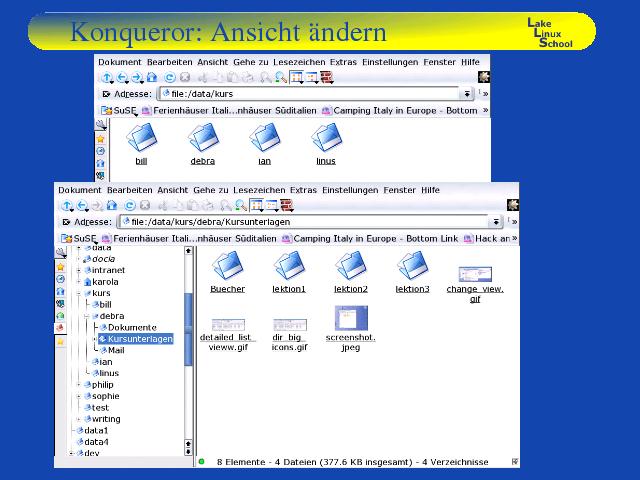Viewport: 640px width, 480px height.
Task: Open ian folder in back window
Action: [264, 144]
